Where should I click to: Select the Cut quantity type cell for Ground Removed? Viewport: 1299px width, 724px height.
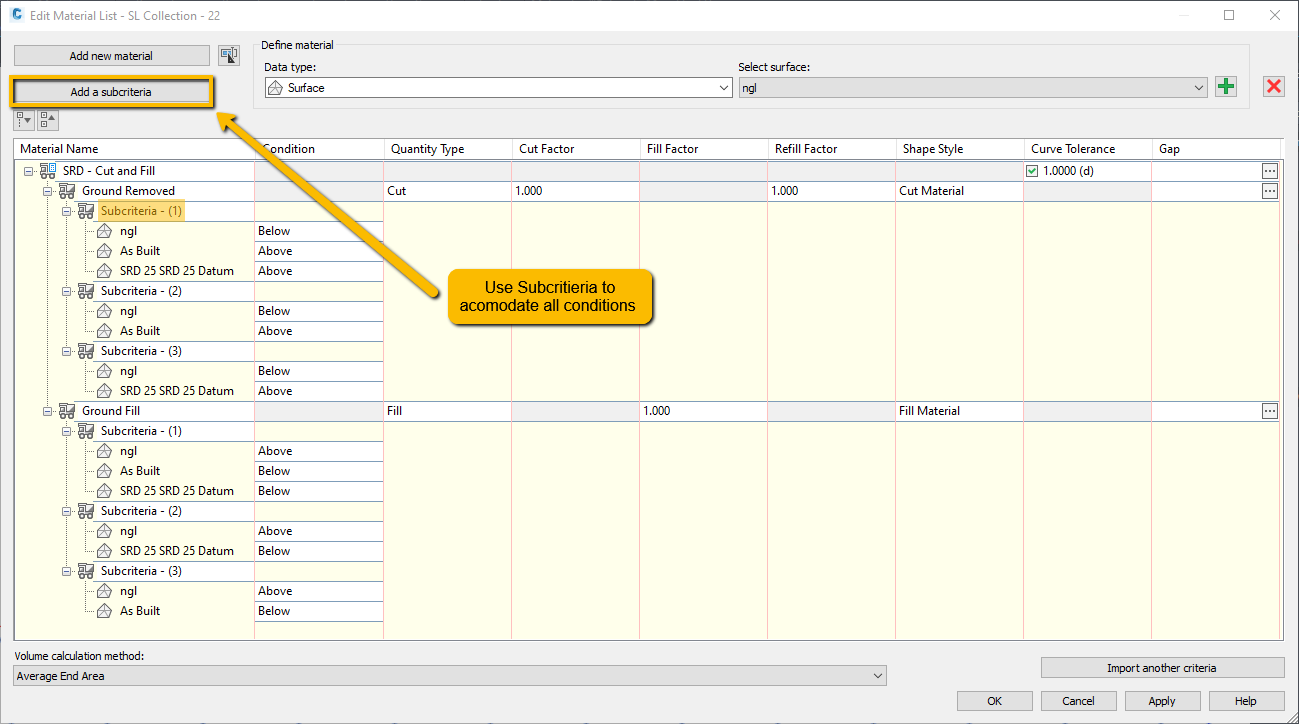447,190
